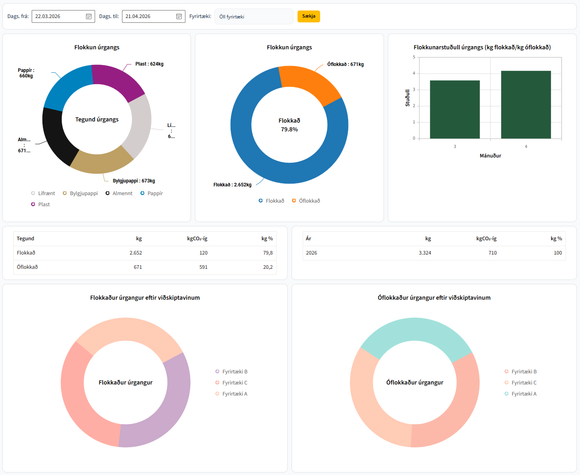Select the purple Plast donut segment

click(x=118, y=81)
